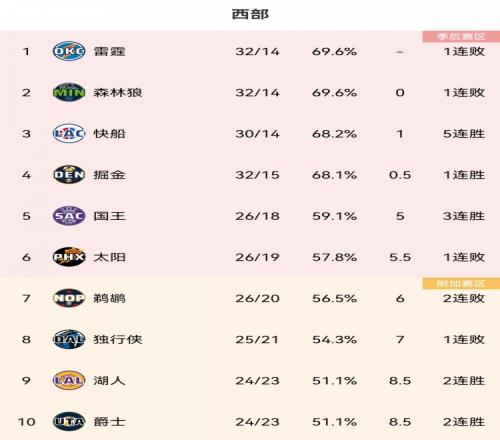Select the LAL Lakers logo

point(69,380)
